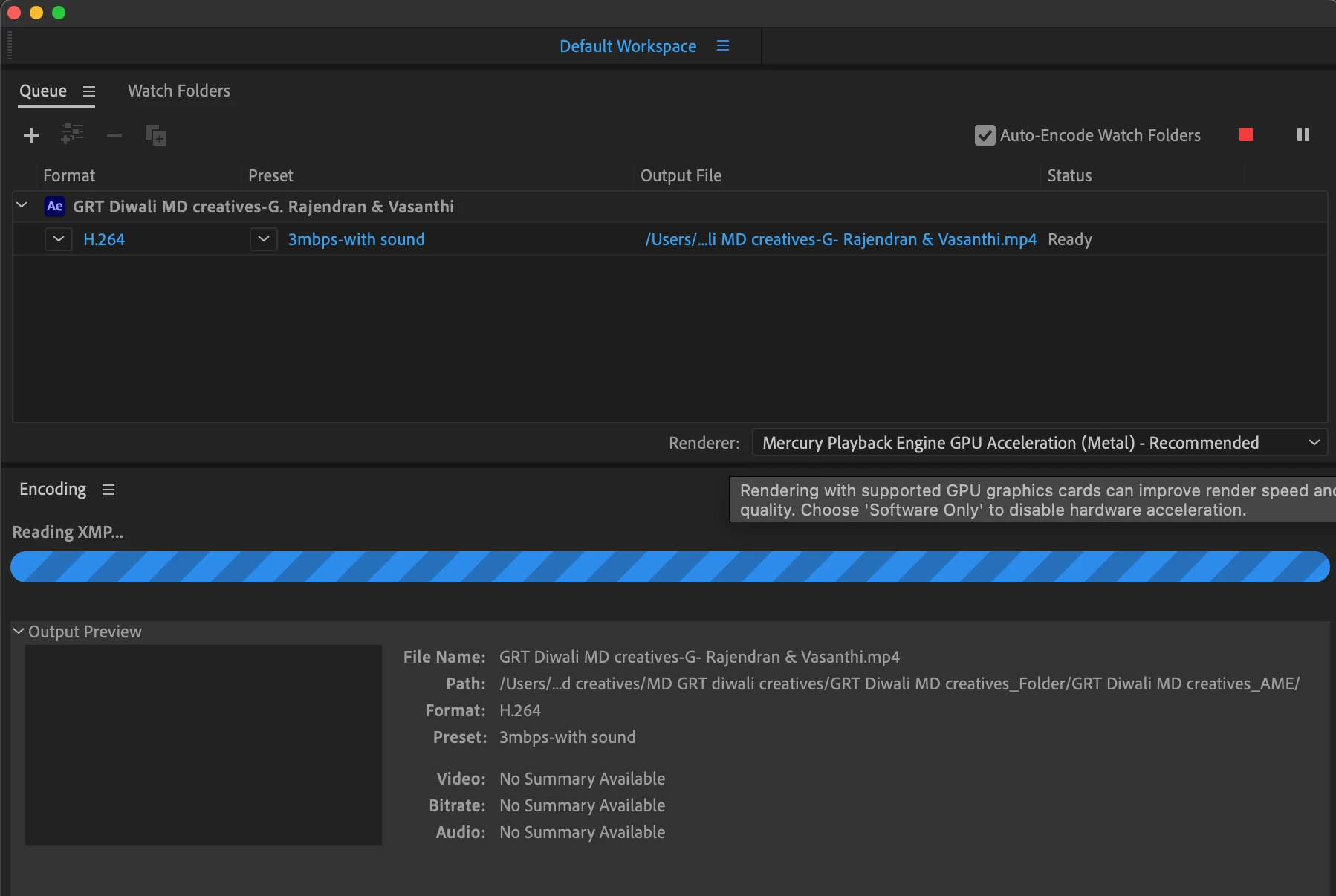Click the Audio No Summary Available text
This screenshot has height=896, width=1336.
coord(583,832)
